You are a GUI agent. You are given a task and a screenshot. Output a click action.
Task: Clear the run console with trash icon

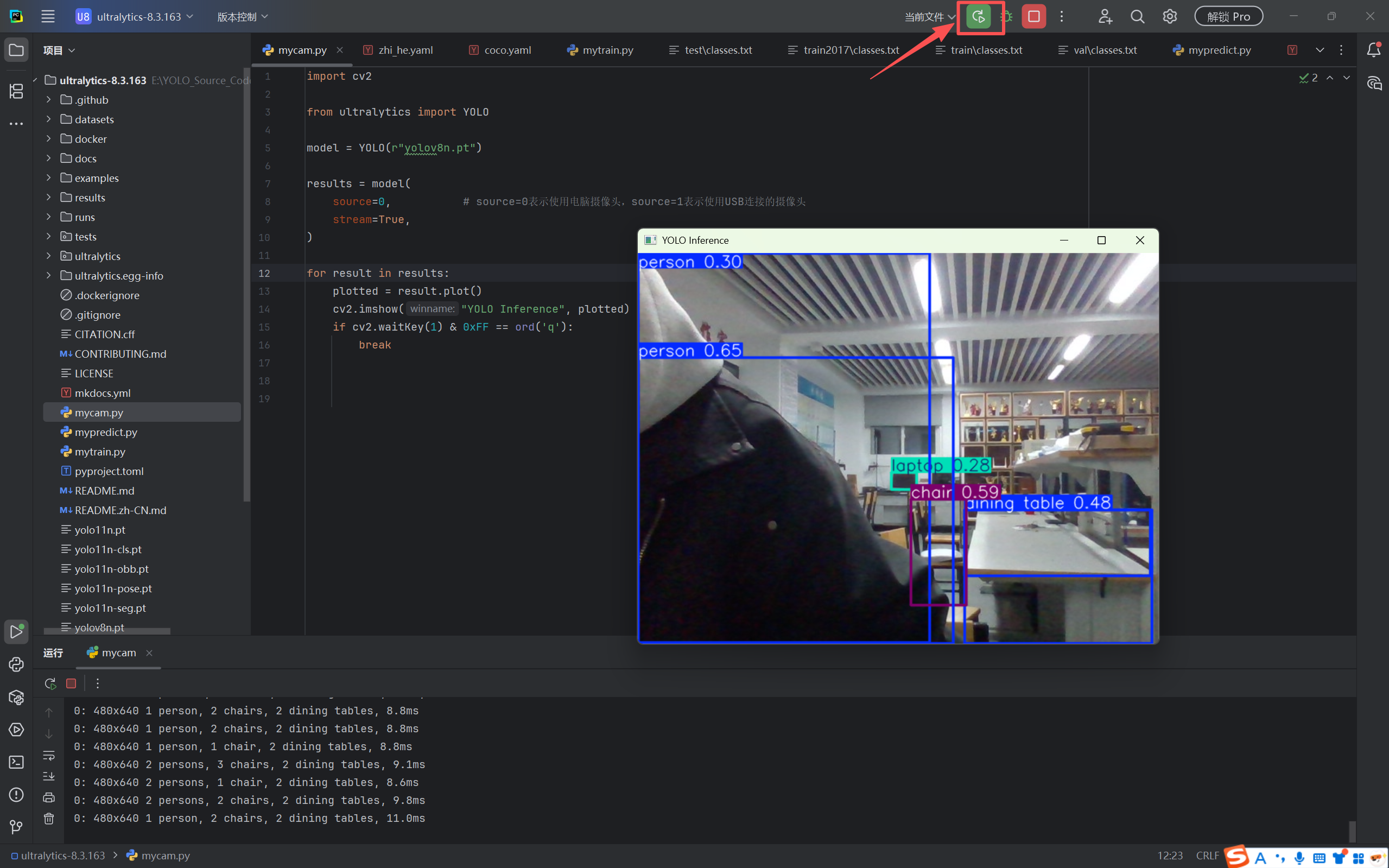point(49,819)
